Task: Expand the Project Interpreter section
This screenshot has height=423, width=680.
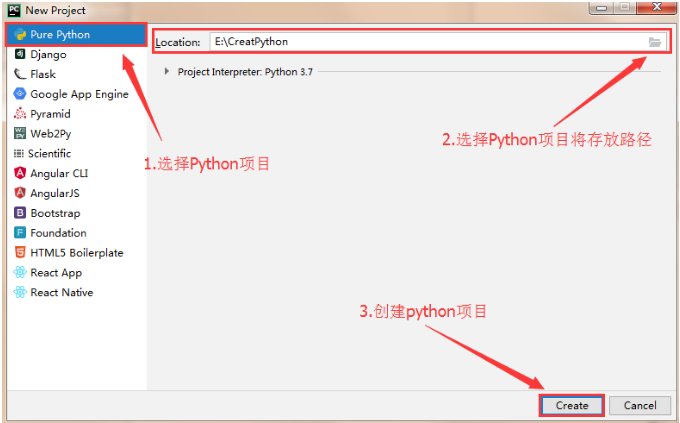Action: (x=167, y=71)
